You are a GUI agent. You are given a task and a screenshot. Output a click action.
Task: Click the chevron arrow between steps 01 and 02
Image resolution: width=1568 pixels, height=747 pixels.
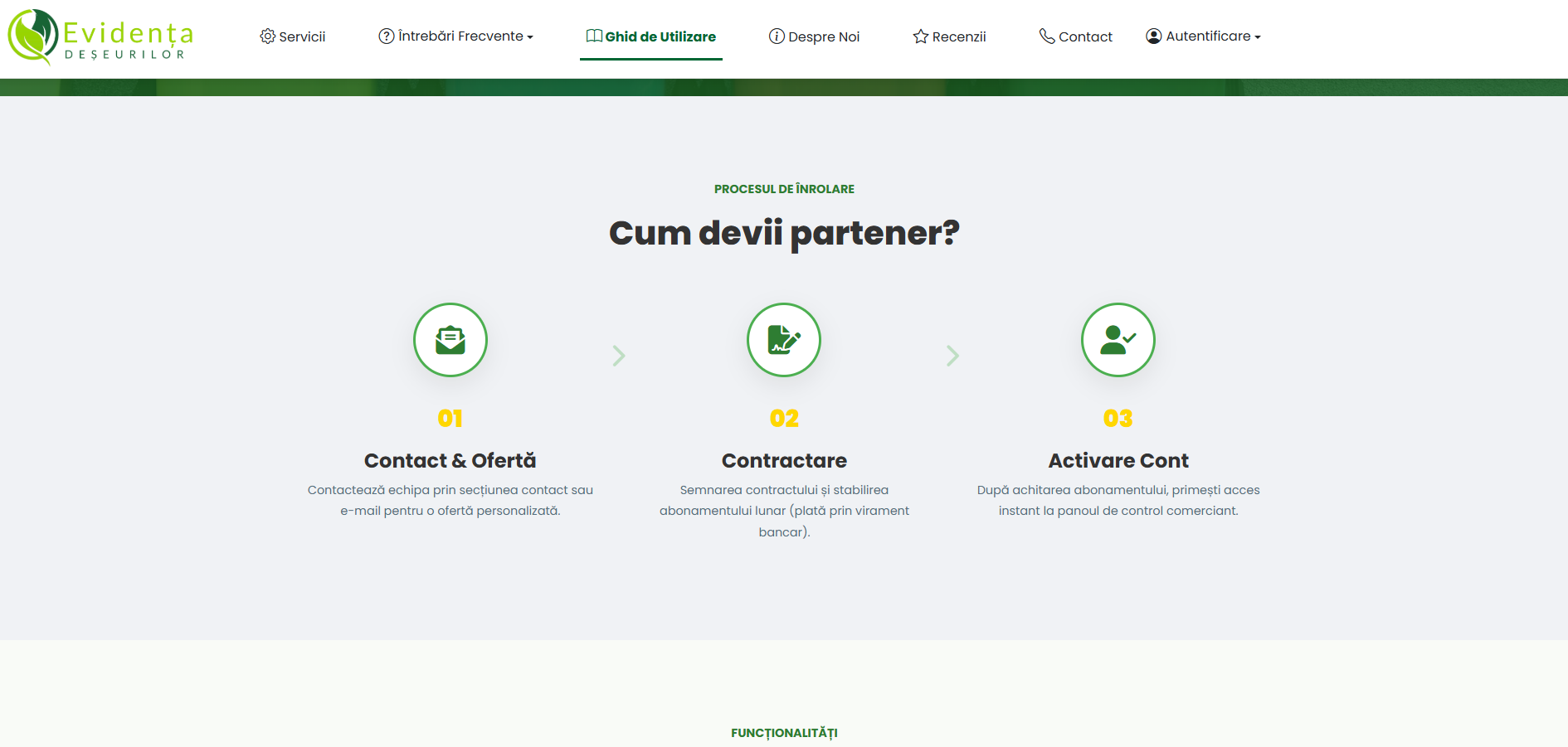coord(619,356)
